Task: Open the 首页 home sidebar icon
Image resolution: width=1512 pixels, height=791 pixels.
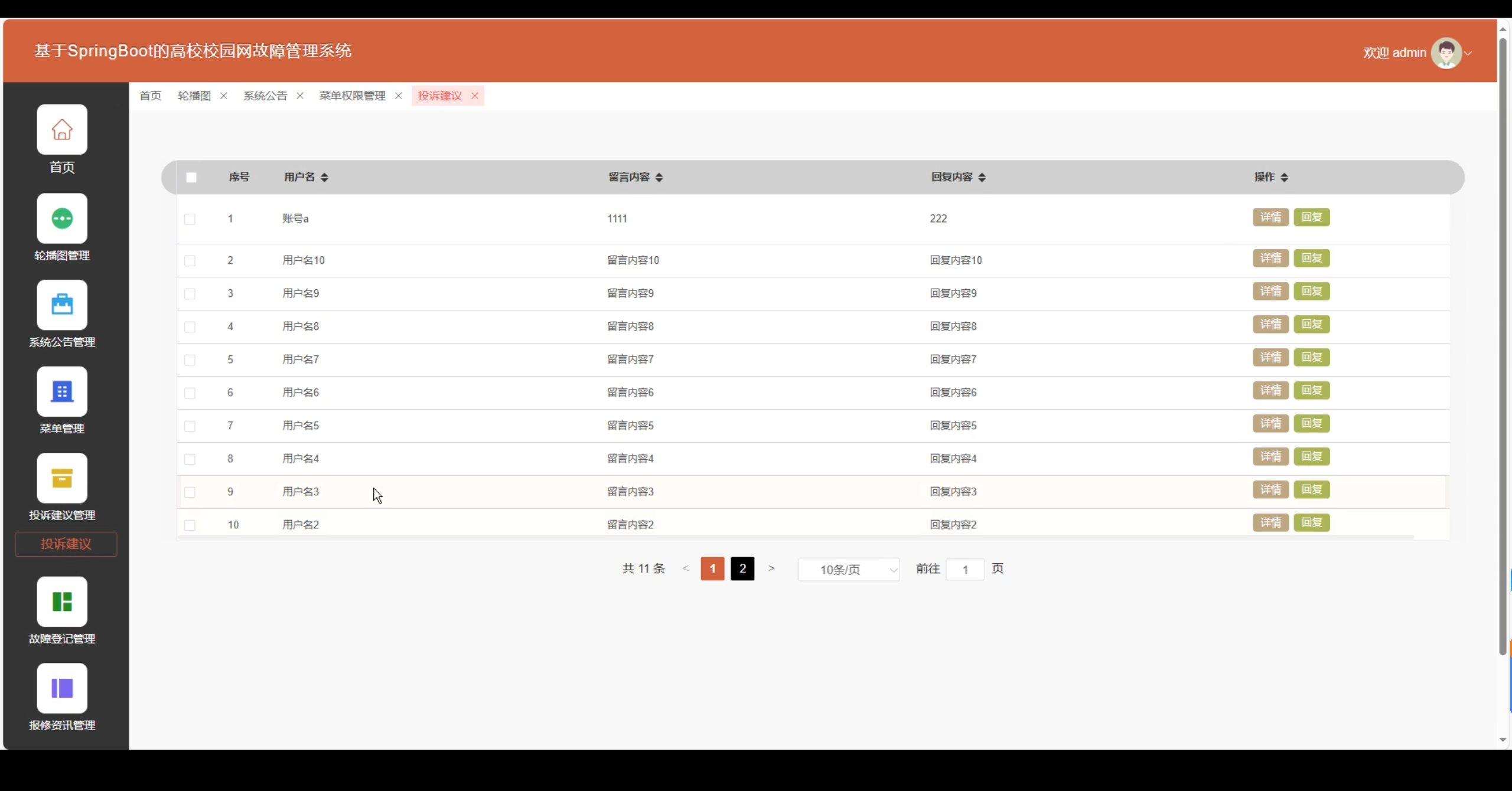Action: pyautogui.click(x=62, y=129)
